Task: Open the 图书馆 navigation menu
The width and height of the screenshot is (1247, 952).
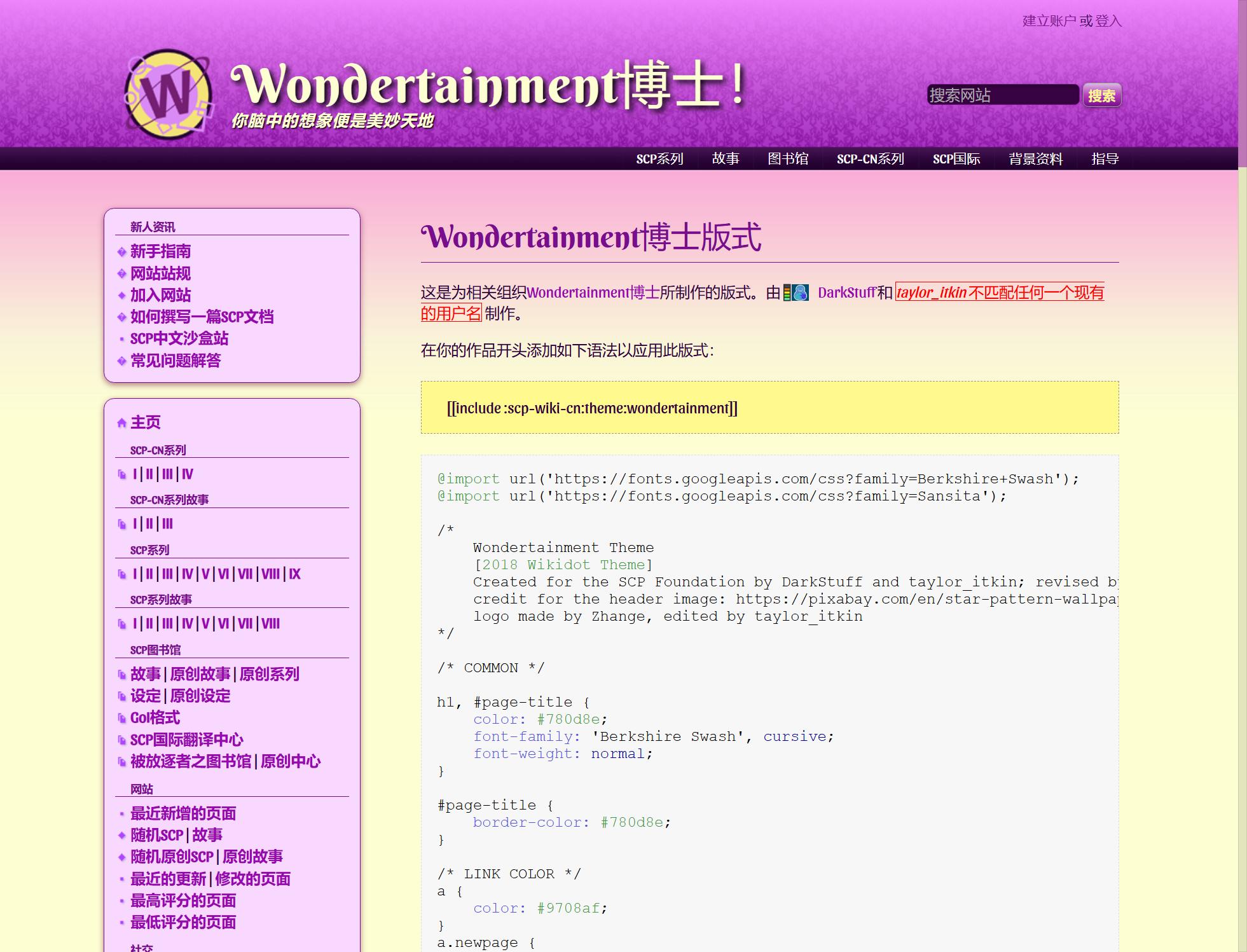Action: (787, 160)
